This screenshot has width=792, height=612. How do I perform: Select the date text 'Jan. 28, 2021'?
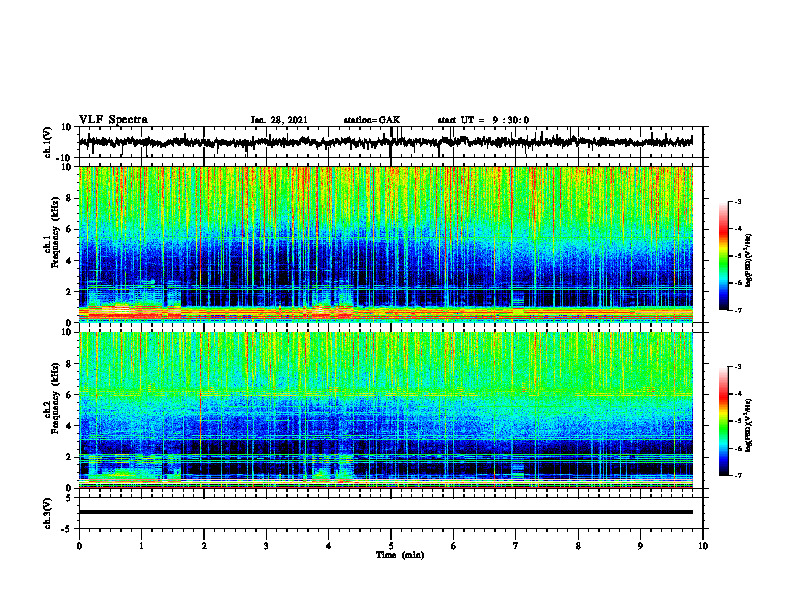279,120
